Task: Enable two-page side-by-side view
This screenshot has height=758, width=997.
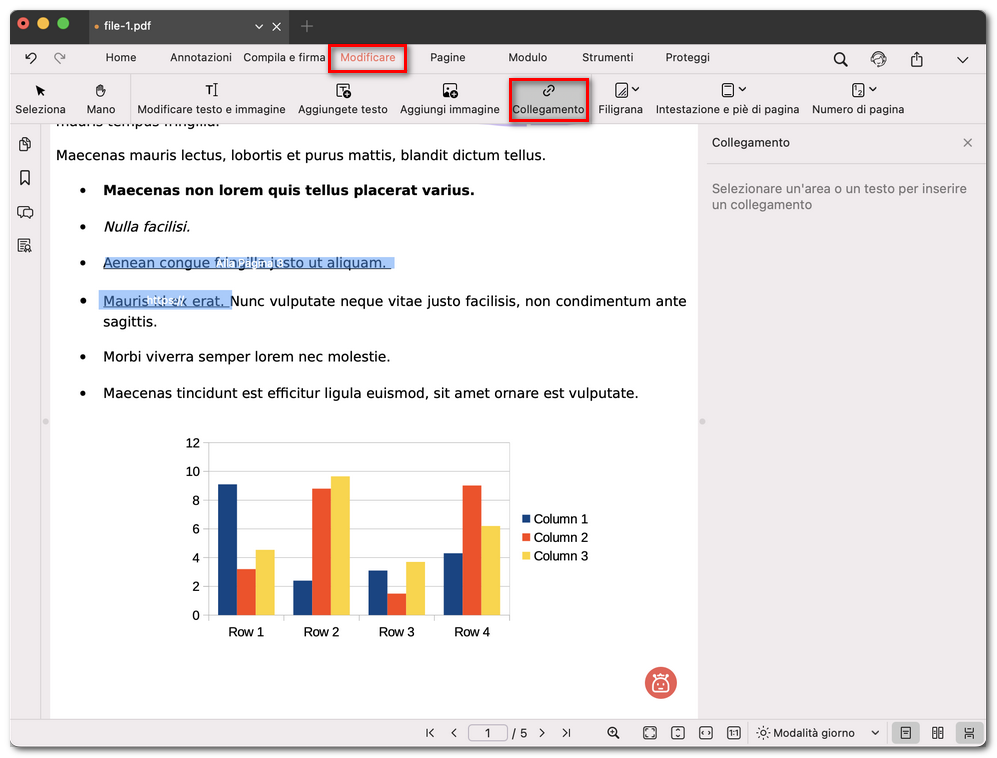Action: pyautogui.click(x=937, y=733)
